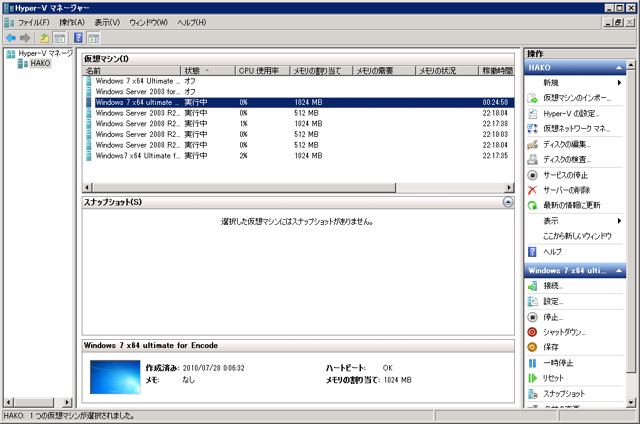Click the ヘルプ icon in actions pane

(x=532, y=252)
